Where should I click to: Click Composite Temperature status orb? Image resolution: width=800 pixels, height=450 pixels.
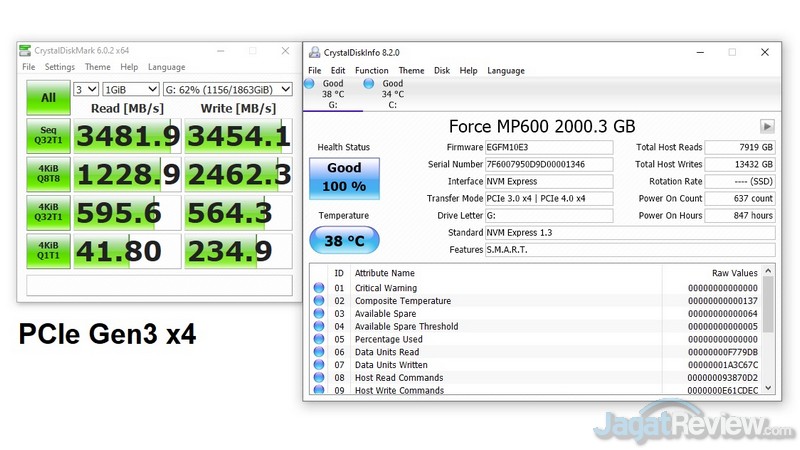tap(319, 301)
